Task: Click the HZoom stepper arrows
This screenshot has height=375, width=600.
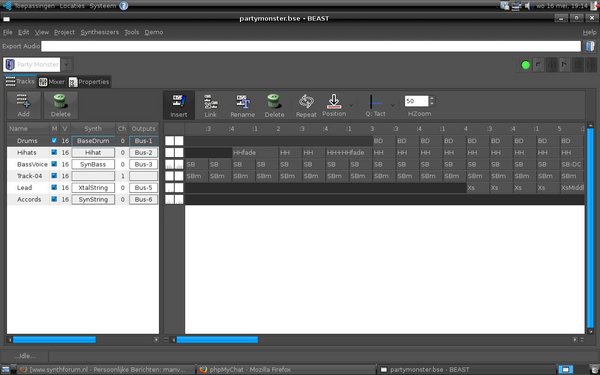Action: 432,101
